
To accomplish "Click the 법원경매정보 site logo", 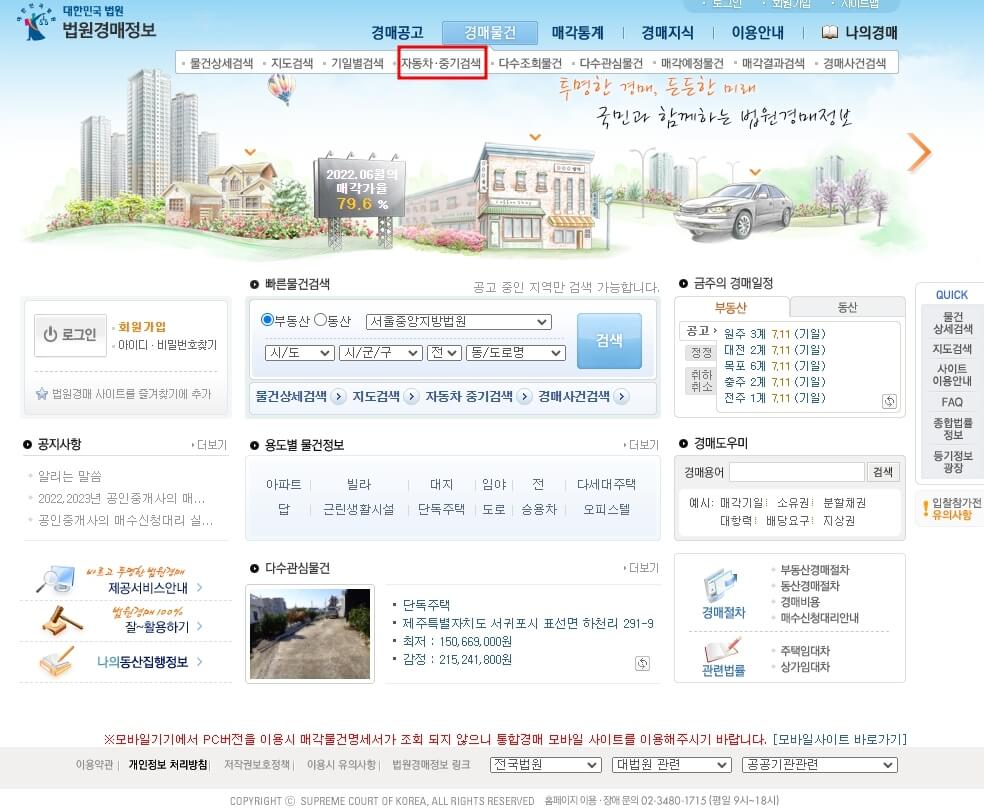I will pos(87,23).
